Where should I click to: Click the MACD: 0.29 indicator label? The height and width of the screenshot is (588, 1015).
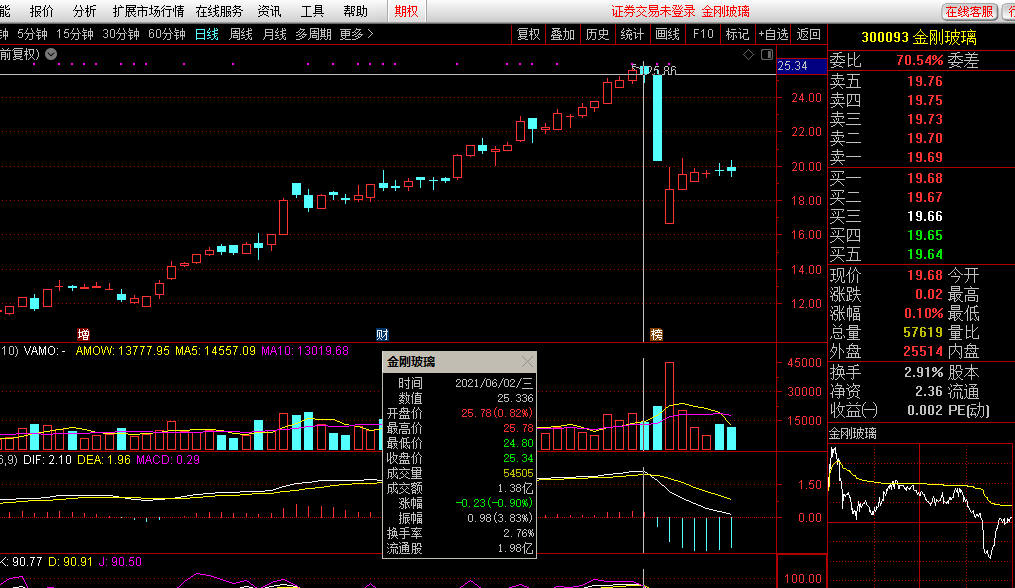168,460
